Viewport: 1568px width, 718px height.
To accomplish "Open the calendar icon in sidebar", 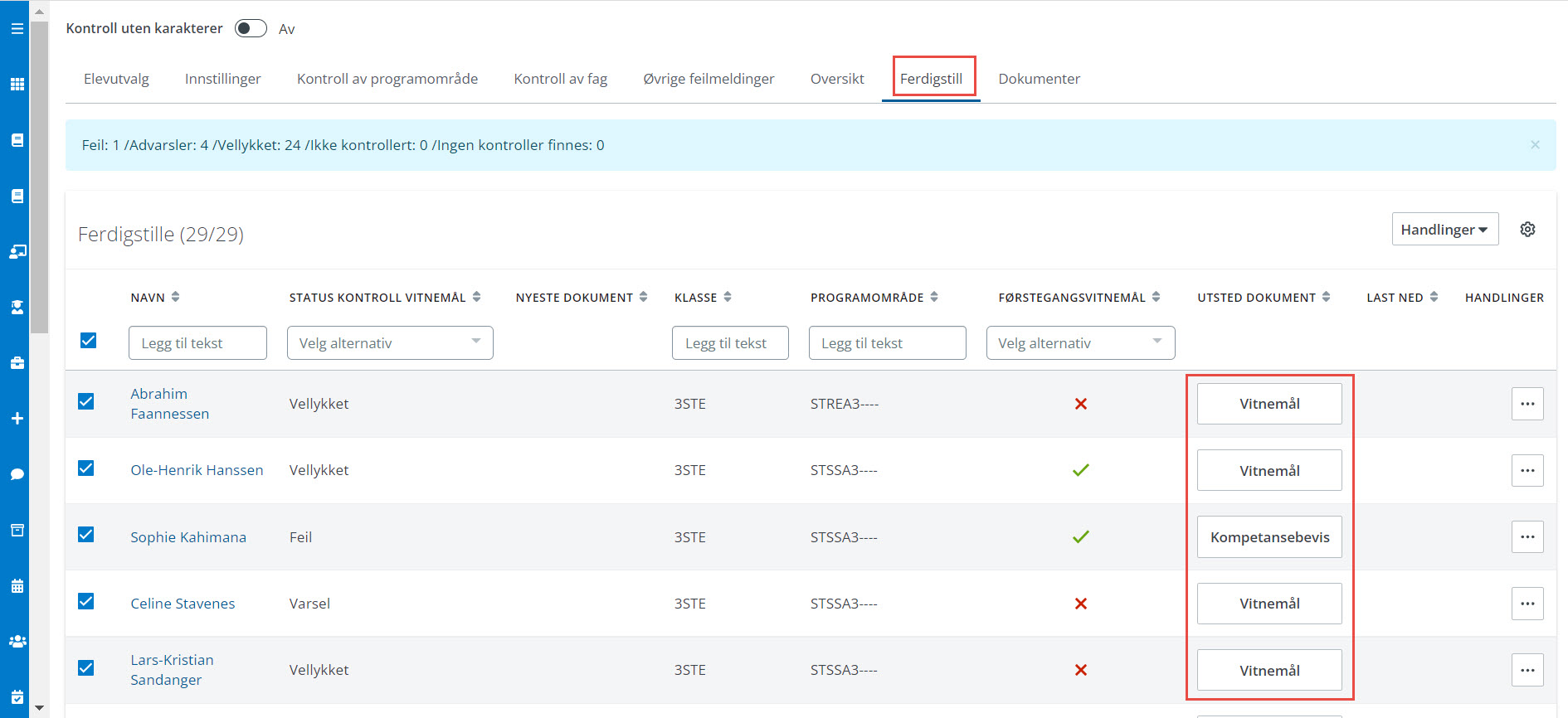I will point(17,586).
